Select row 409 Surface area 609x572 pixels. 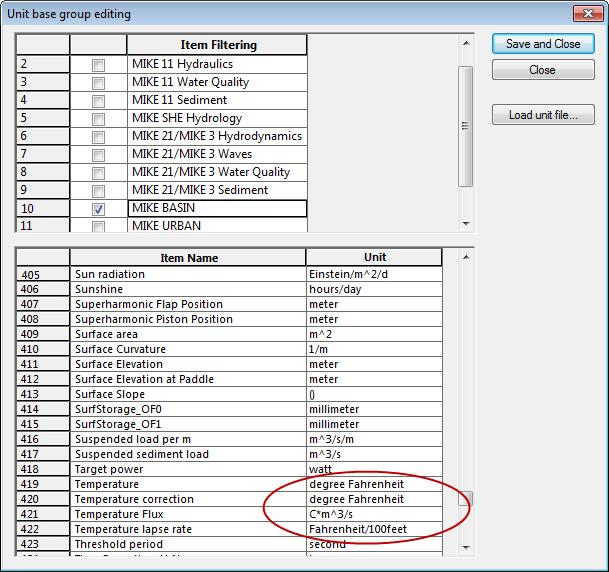[188, 334]
